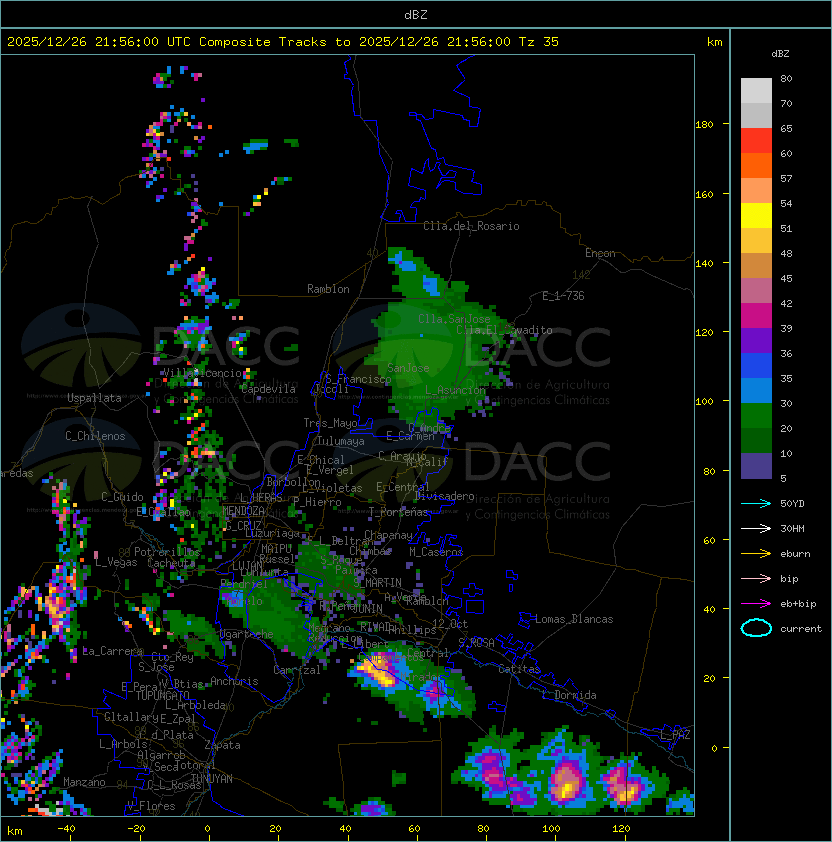The width and height of the screenshot is (832, 842).
Task: Click the 'Anchoris' place label
Action: click(234, 681)
